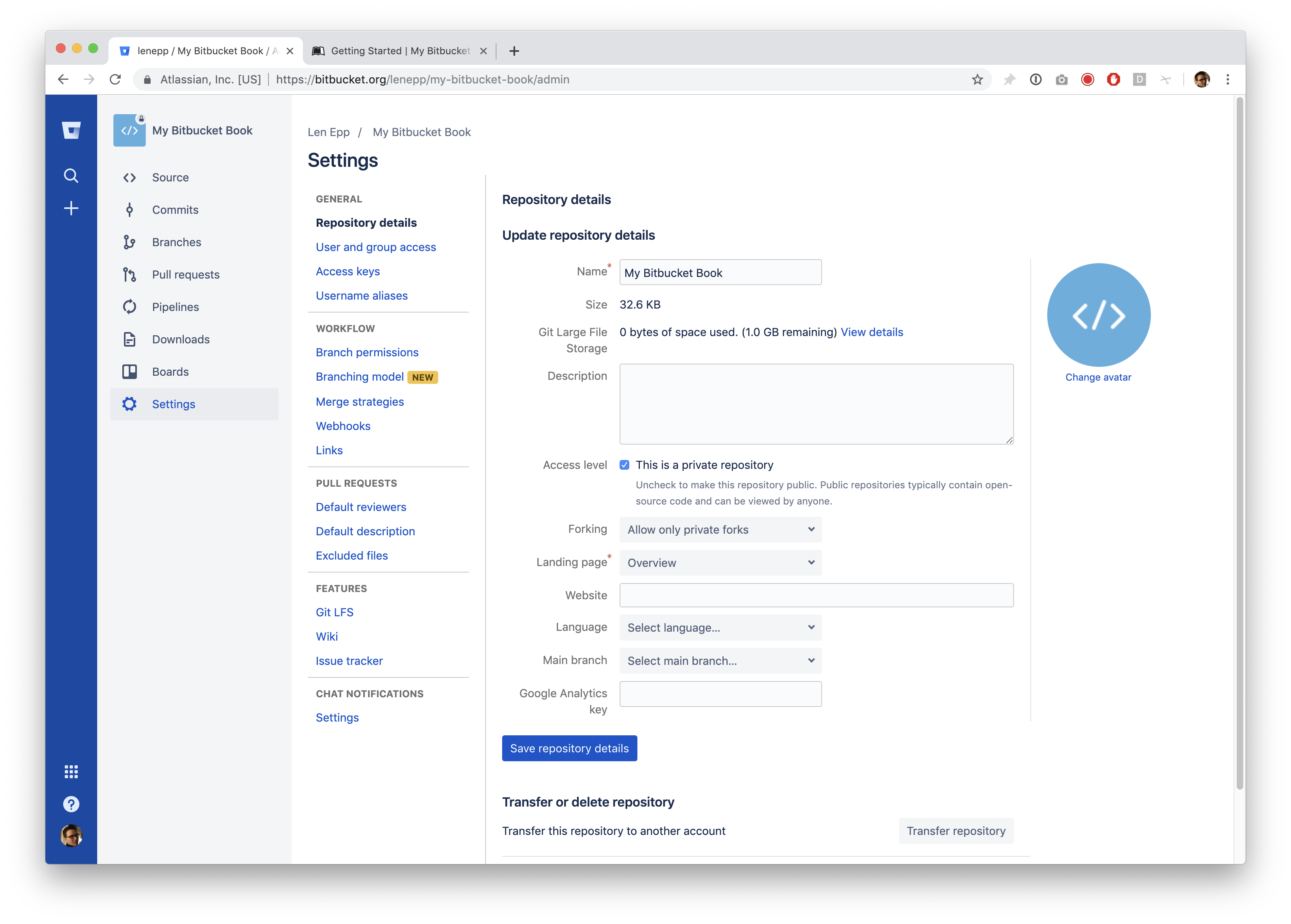This screenshot has width=1291, height=924.
Task: Click the Change avatar link
Action: 1097,377
